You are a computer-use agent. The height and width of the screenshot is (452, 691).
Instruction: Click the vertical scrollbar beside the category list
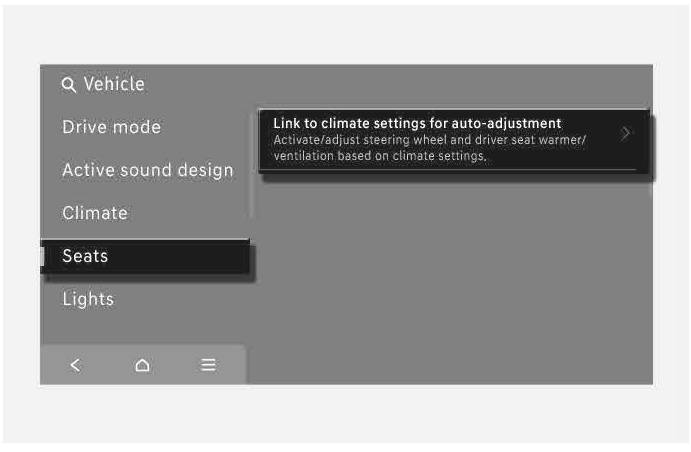pos(251,165)
